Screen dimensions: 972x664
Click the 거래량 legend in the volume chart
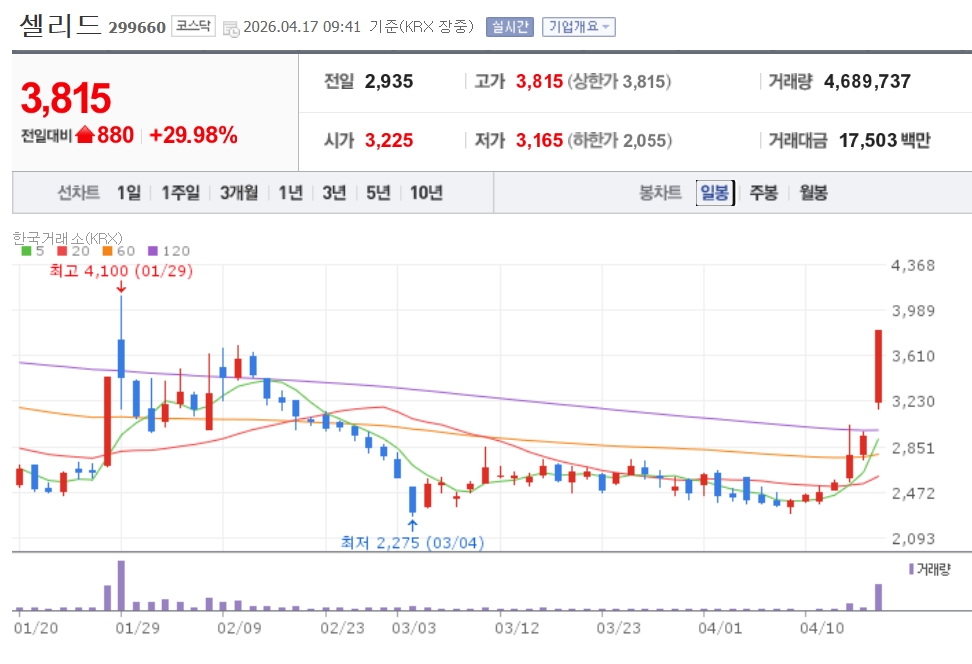coord(929,569)
